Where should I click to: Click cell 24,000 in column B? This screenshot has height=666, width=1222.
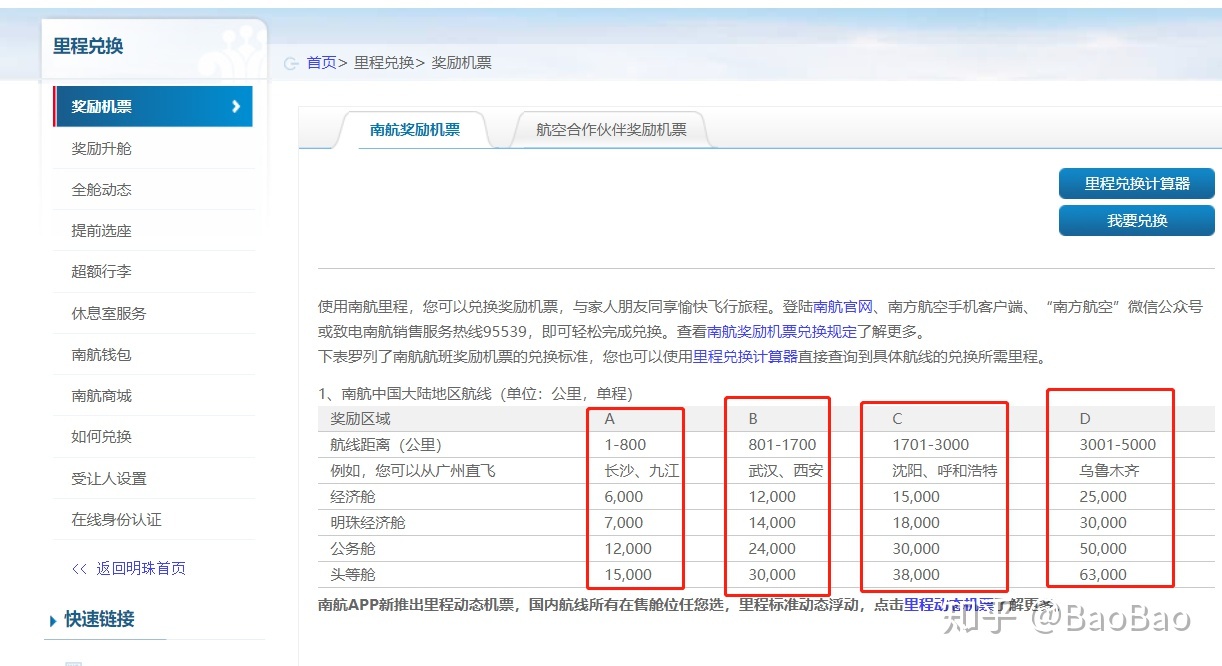(772, 548)
